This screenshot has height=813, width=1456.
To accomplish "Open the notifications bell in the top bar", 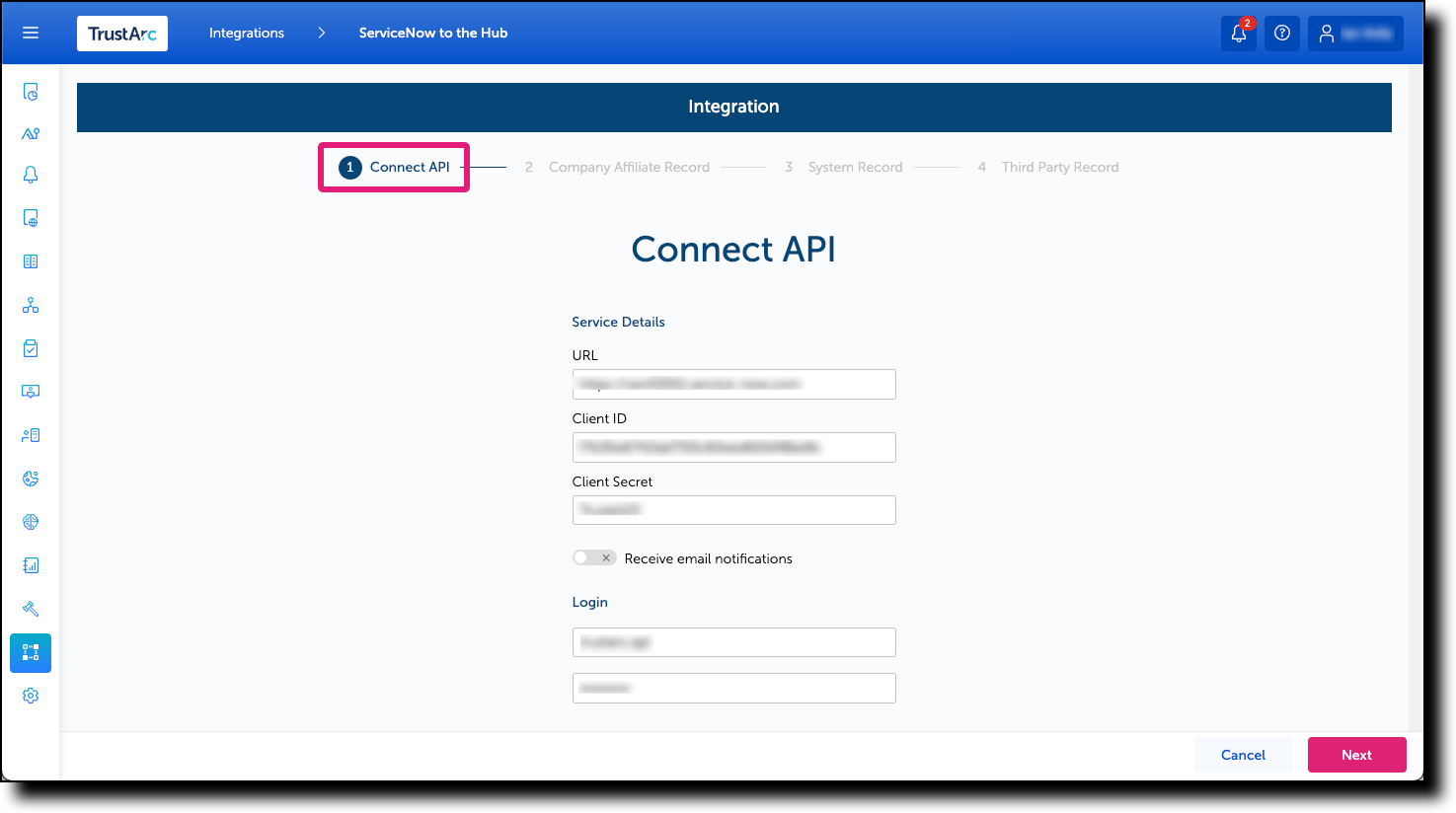I will 1239,33.
